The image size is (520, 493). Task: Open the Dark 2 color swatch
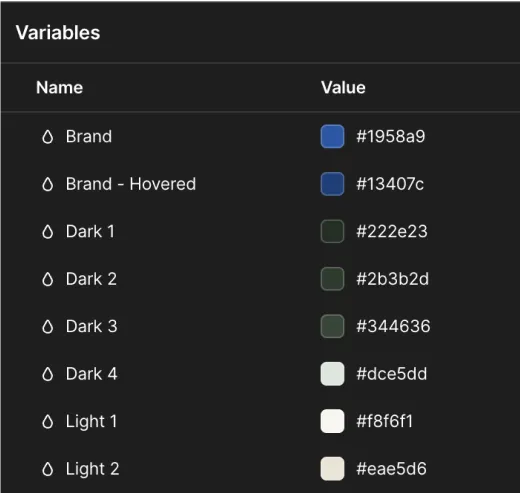click(332, 279)
